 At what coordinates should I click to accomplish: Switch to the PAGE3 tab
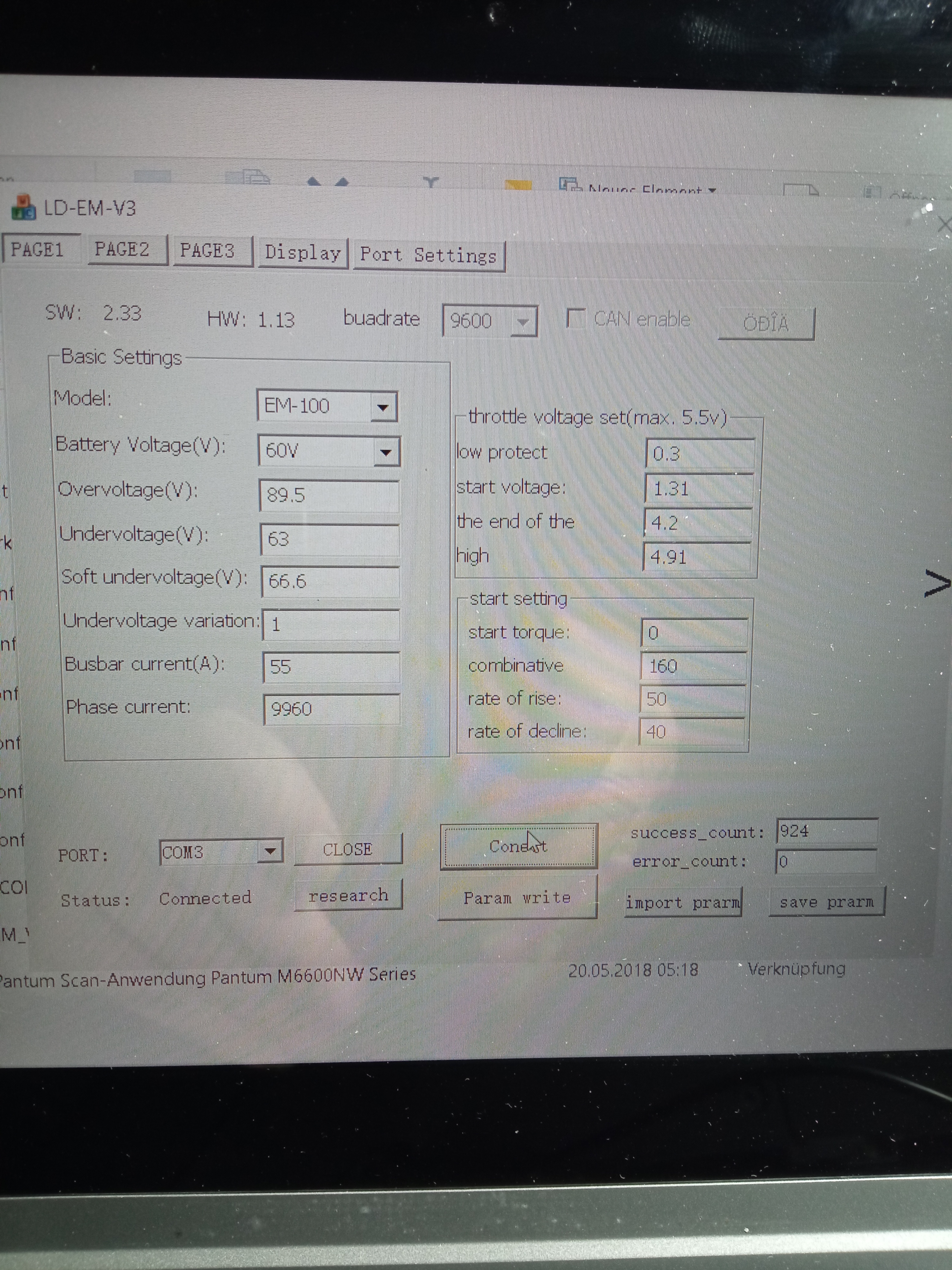[x=207, y=251]
